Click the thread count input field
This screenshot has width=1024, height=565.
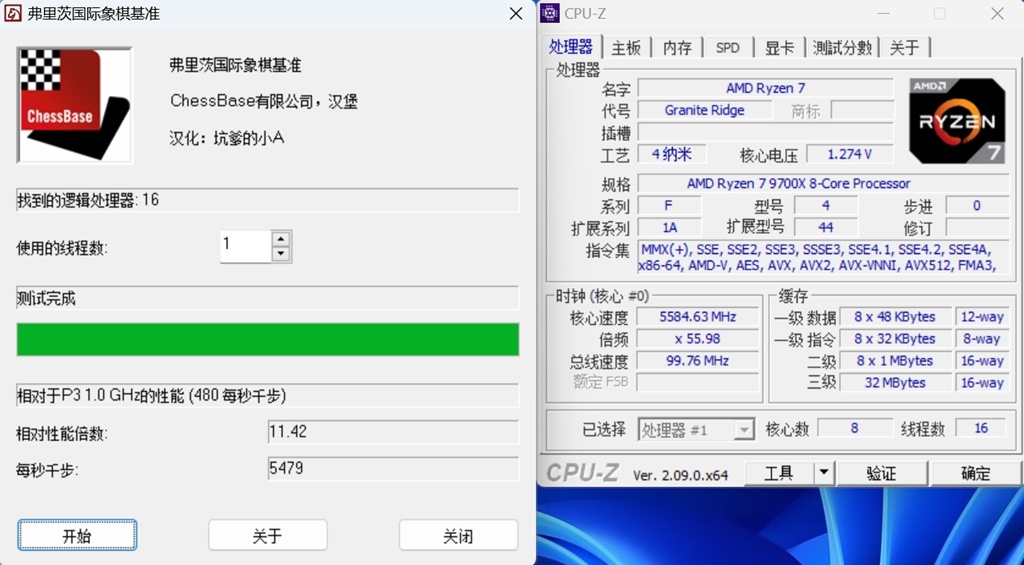[x=246, y=246]
